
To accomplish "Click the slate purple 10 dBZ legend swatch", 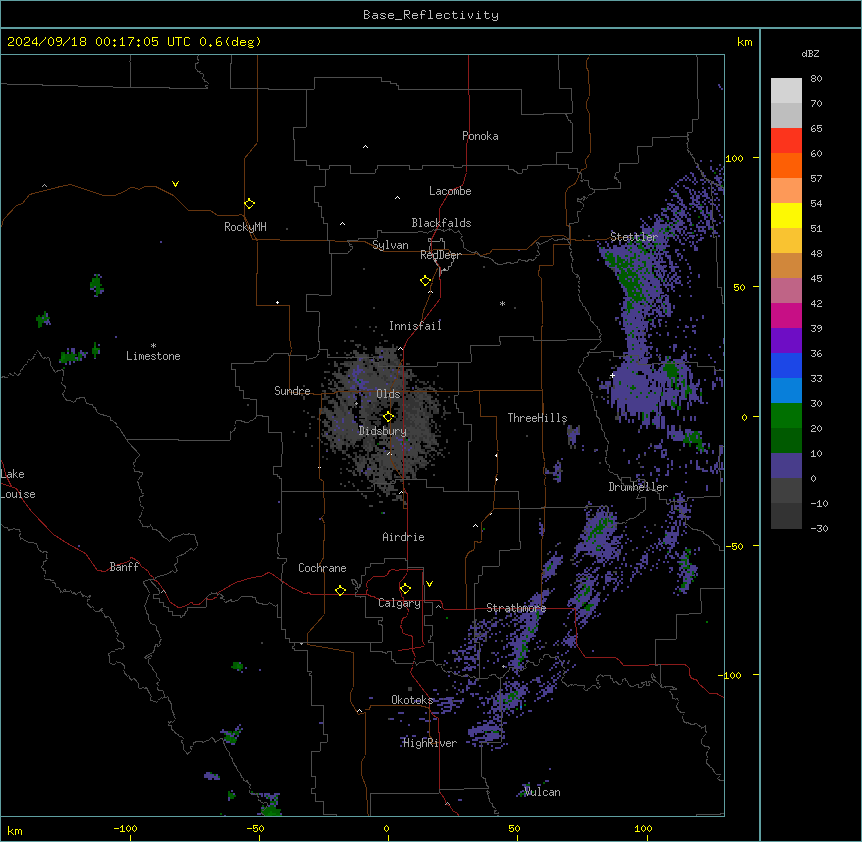I will tap(786, 466).
